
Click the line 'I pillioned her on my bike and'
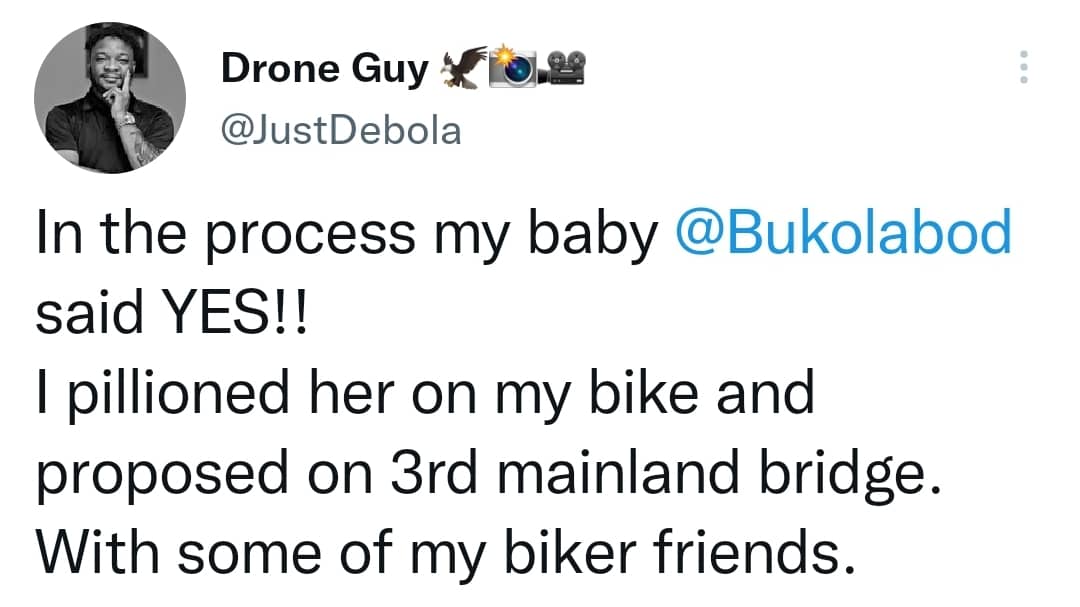[x=424, y=394]
